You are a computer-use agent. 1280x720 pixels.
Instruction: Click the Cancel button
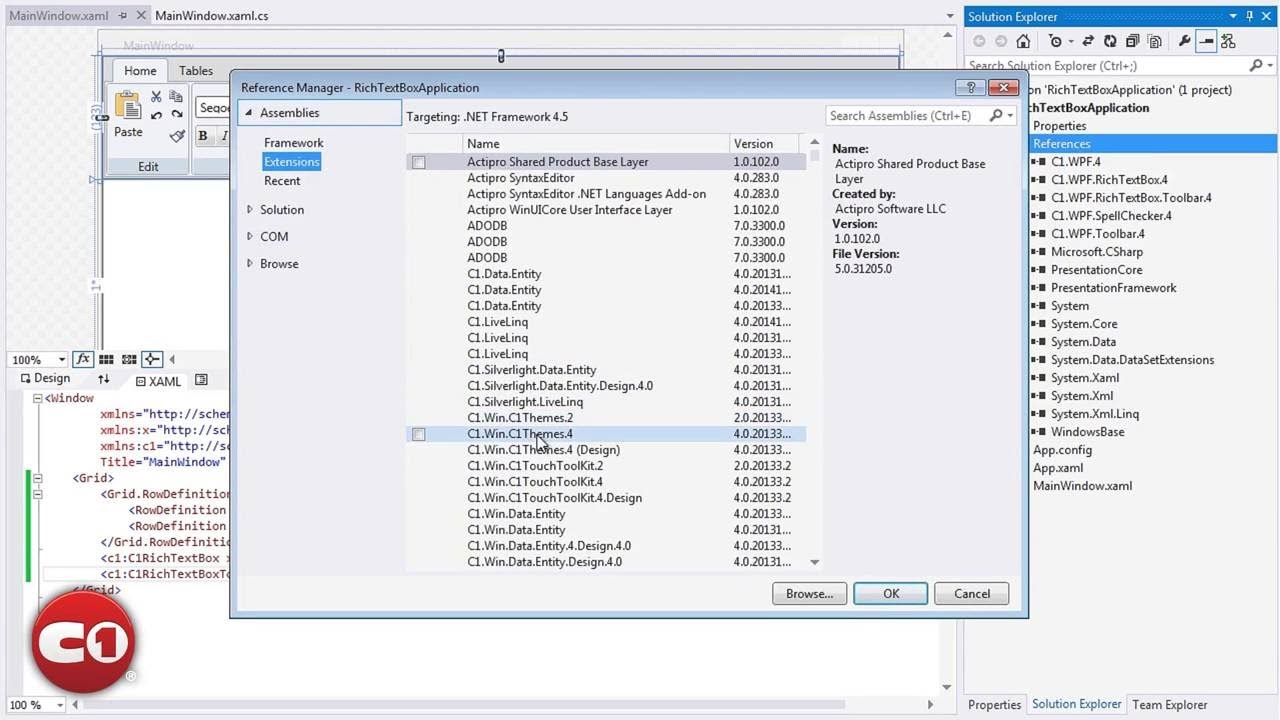pos(971,594)
